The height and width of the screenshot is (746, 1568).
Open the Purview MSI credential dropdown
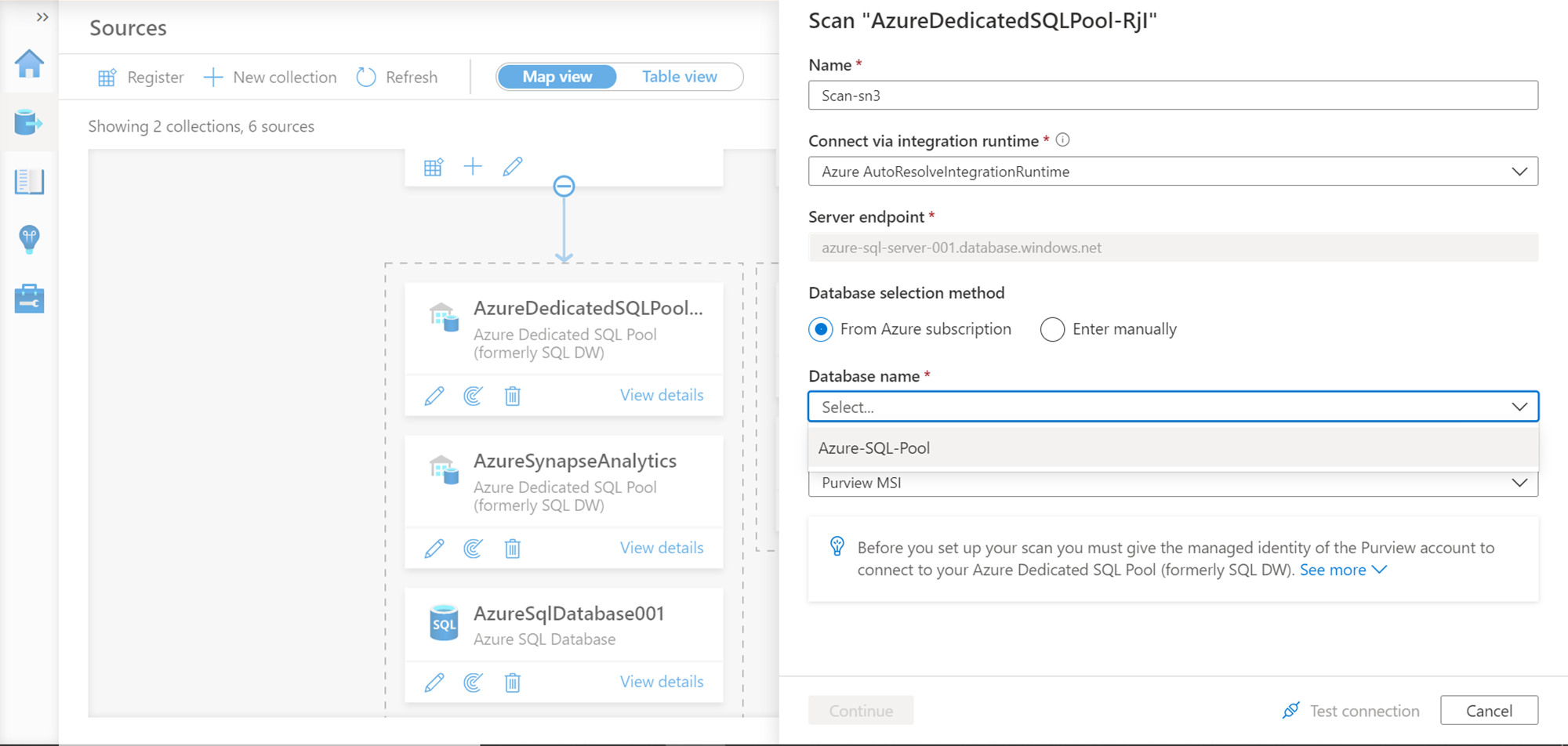tap(1173, 483)
